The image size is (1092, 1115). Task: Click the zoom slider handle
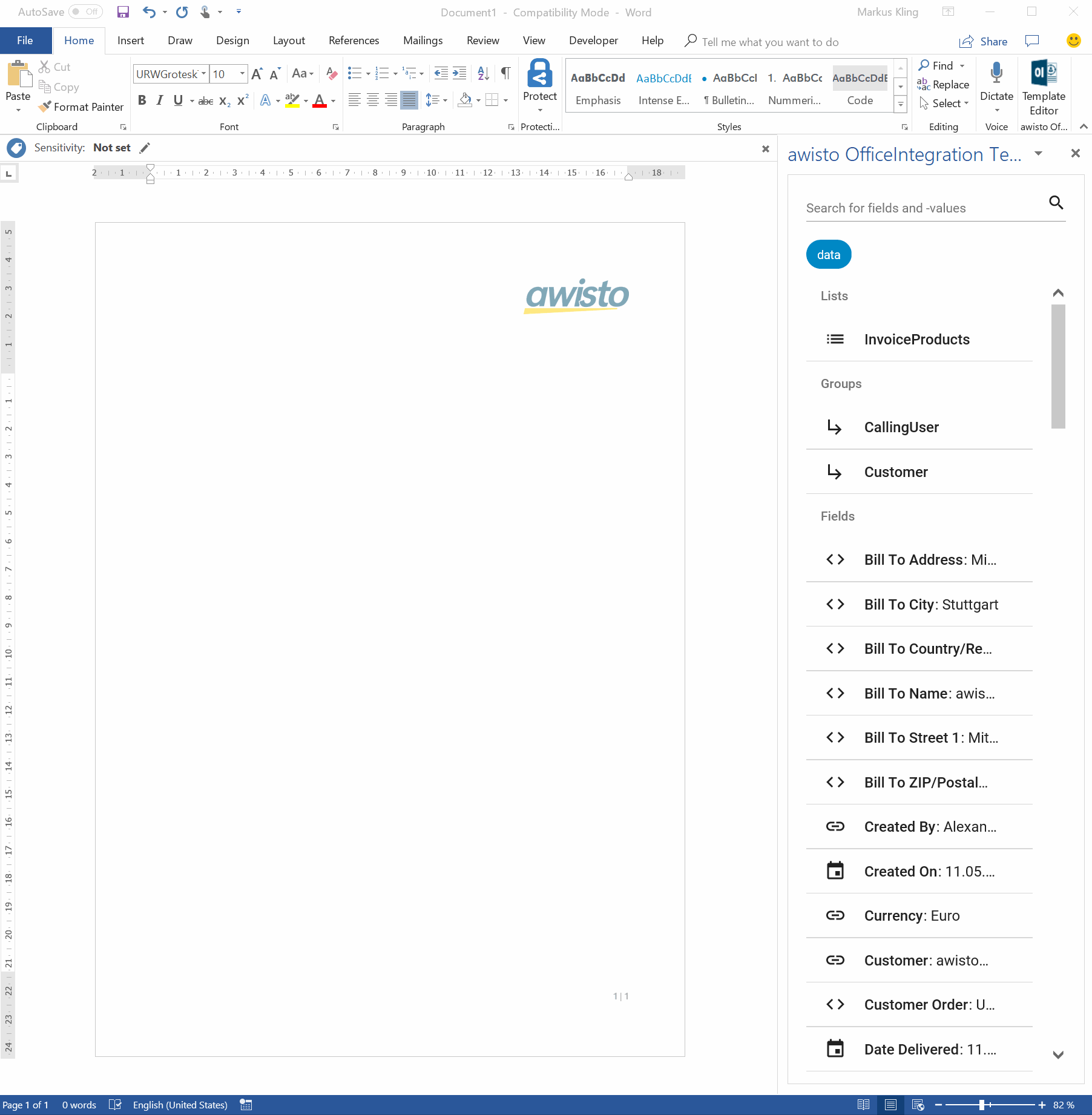(981, 1105)
